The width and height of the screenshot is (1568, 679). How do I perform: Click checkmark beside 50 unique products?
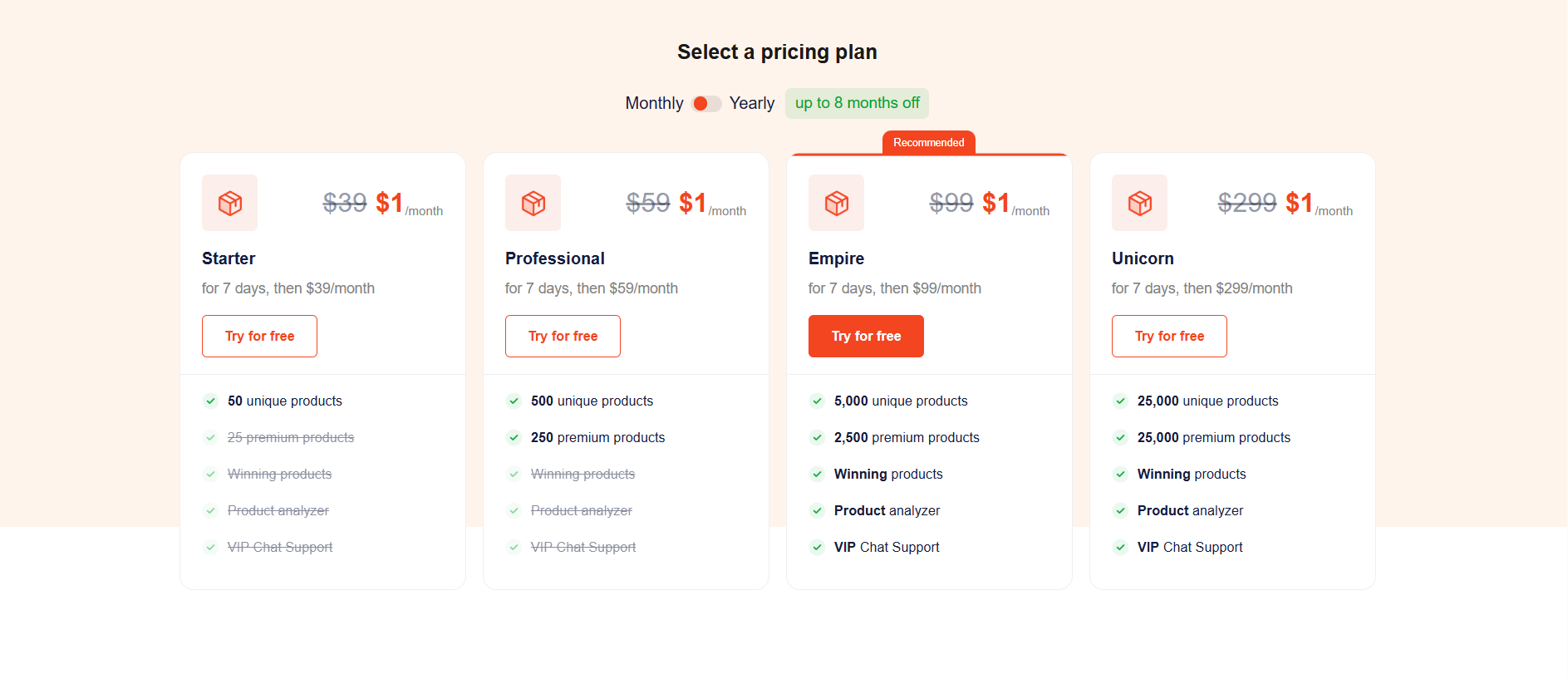click(x=211, y=401)
